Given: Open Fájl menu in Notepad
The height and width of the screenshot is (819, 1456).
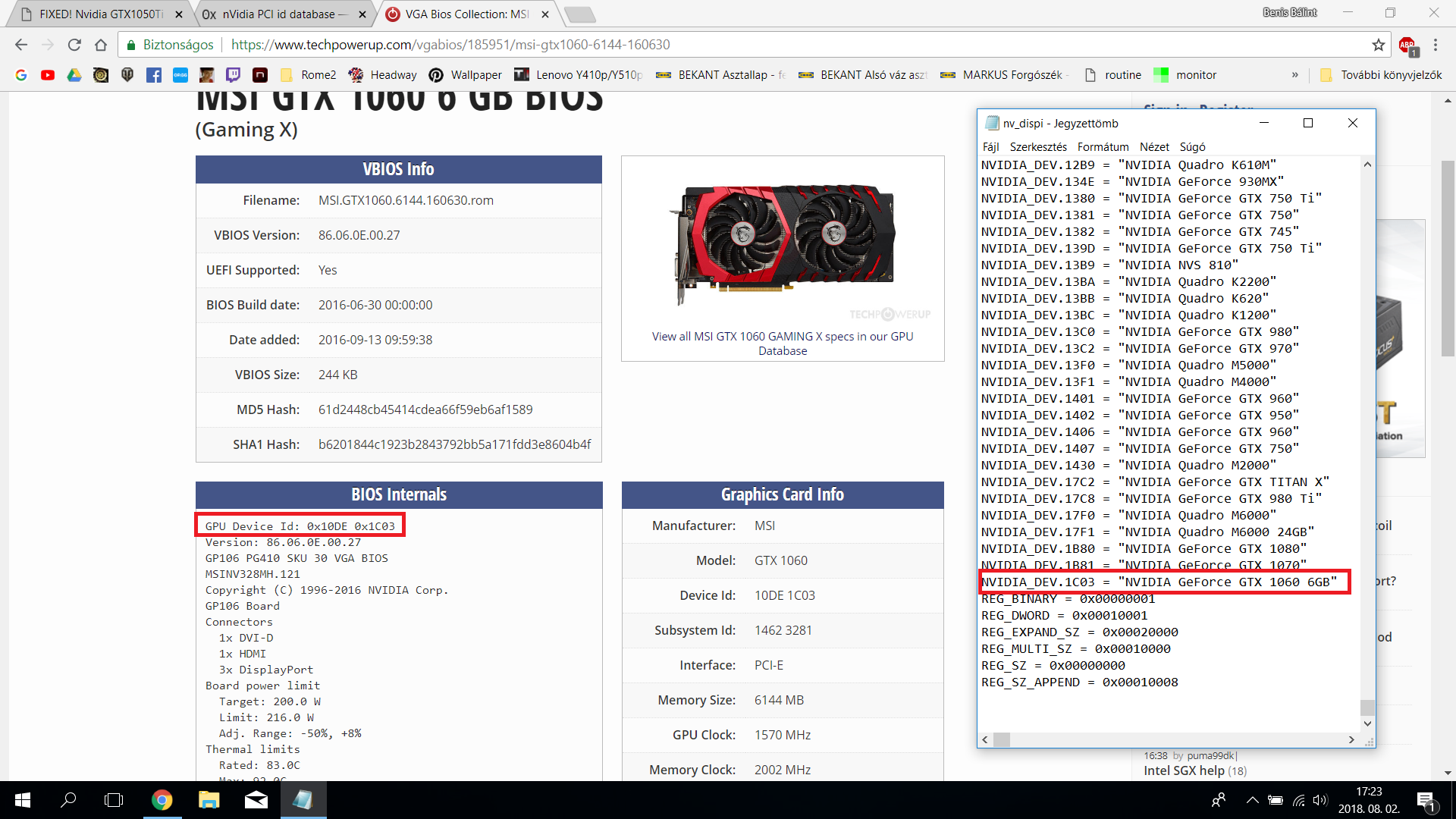Looking at the screenshot, I should pyautogui.click(x=990, y=147).
